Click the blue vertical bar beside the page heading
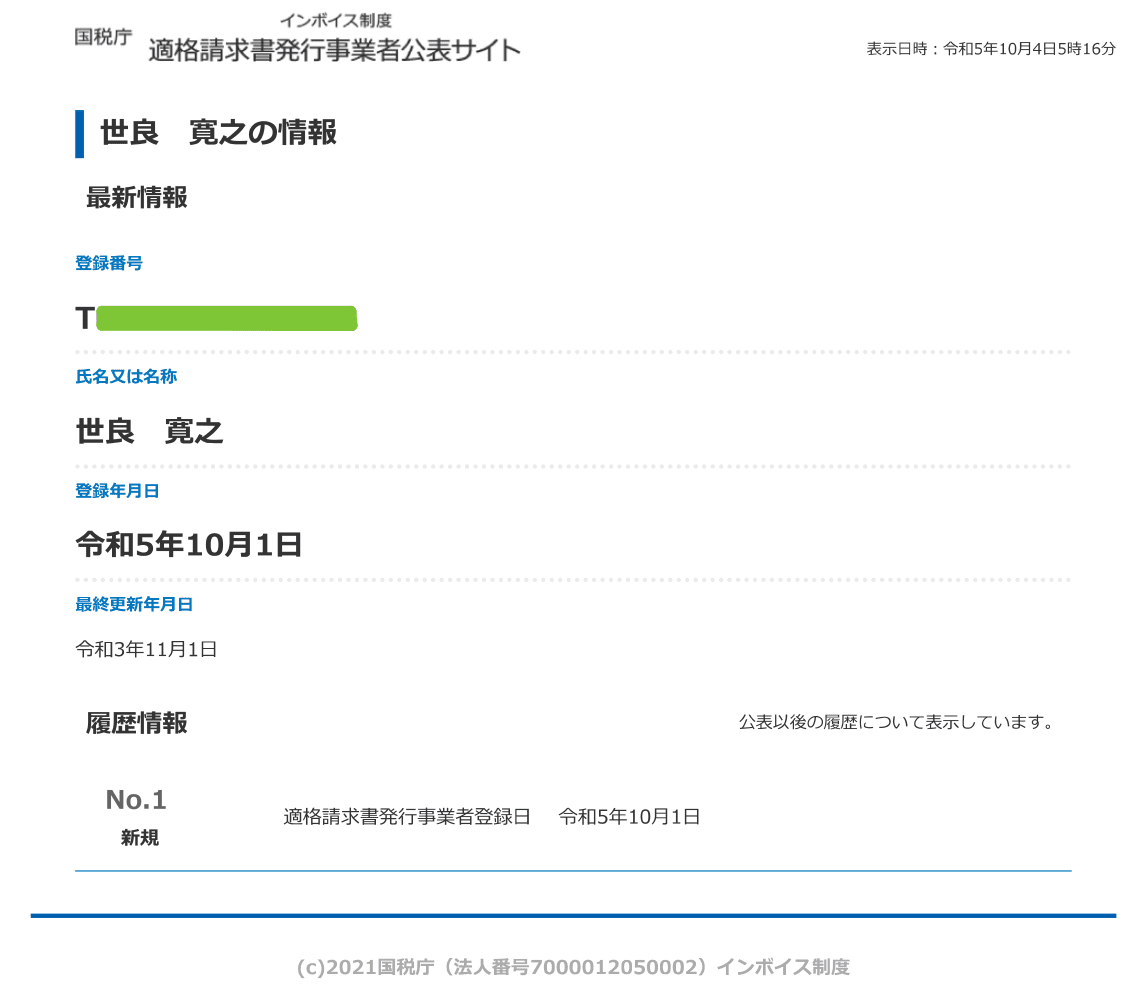 click(79, 133)
